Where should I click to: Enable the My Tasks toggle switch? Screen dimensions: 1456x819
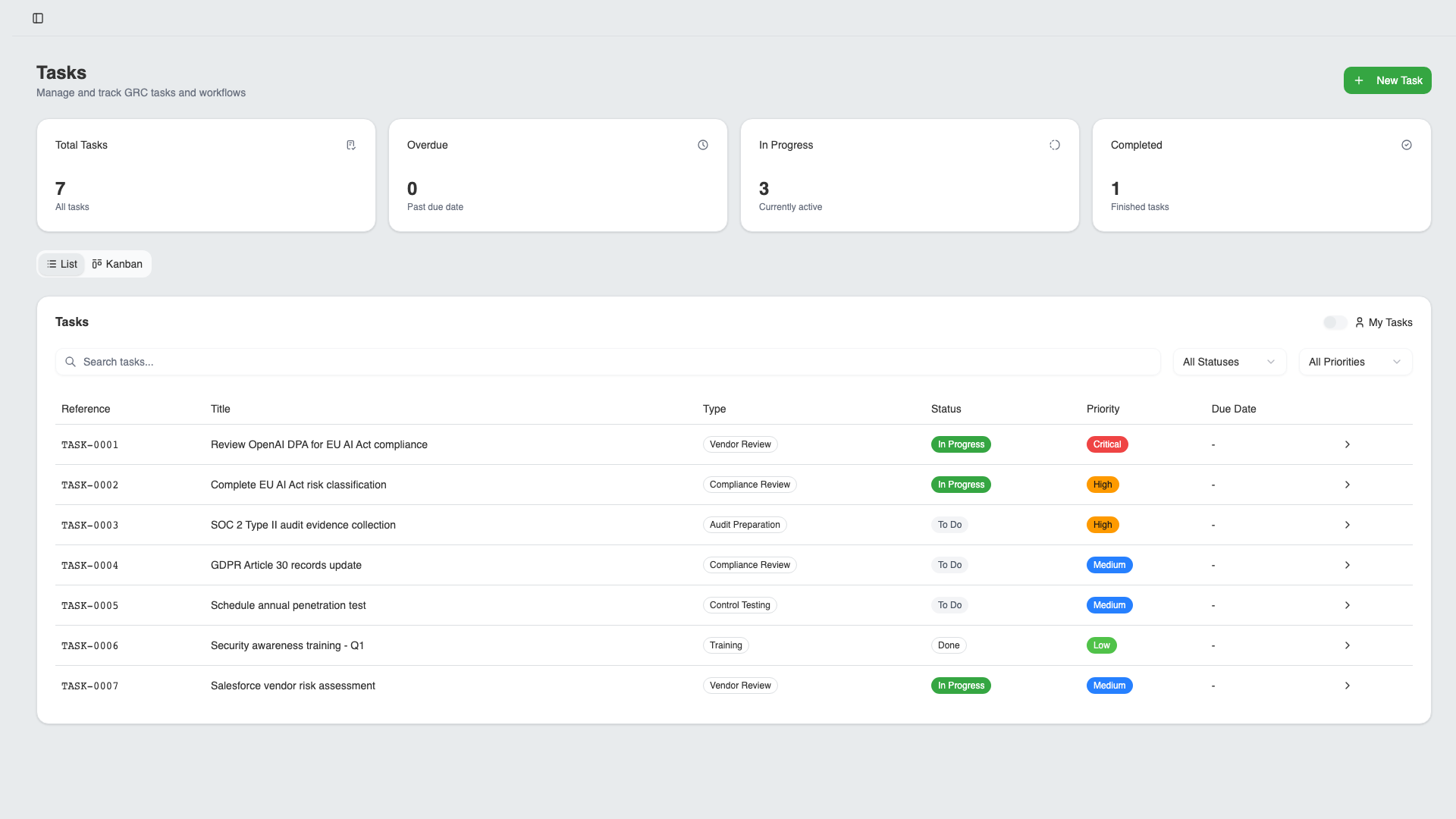[x=1334, y=322]
